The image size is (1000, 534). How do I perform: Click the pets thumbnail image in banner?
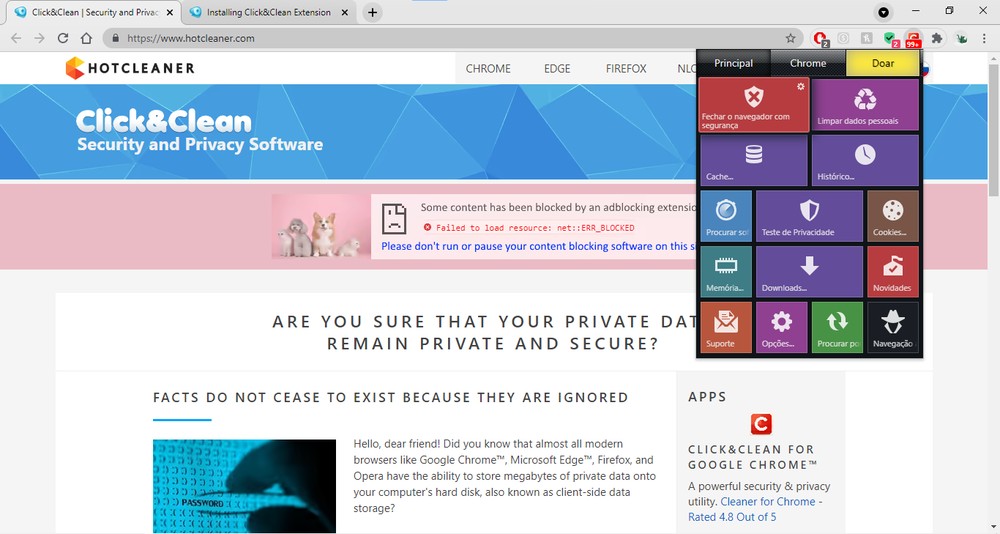[321, 226]
